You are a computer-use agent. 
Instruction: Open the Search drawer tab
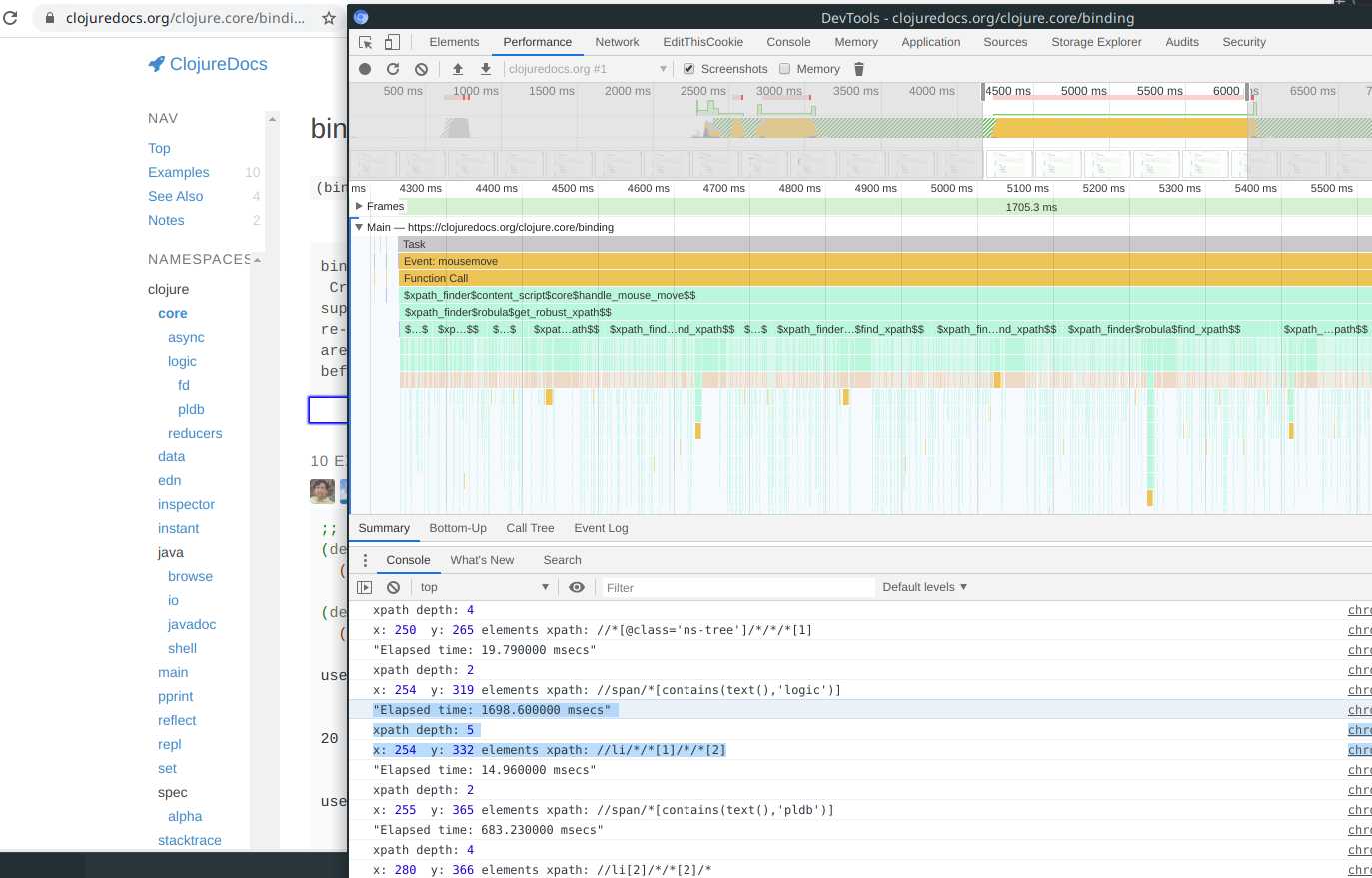coord(562,560)
